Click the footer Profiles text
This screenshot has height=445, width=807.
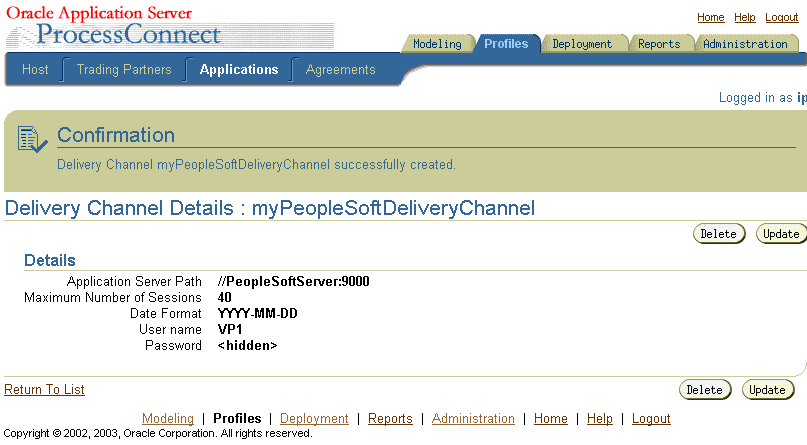pos(237,418)
